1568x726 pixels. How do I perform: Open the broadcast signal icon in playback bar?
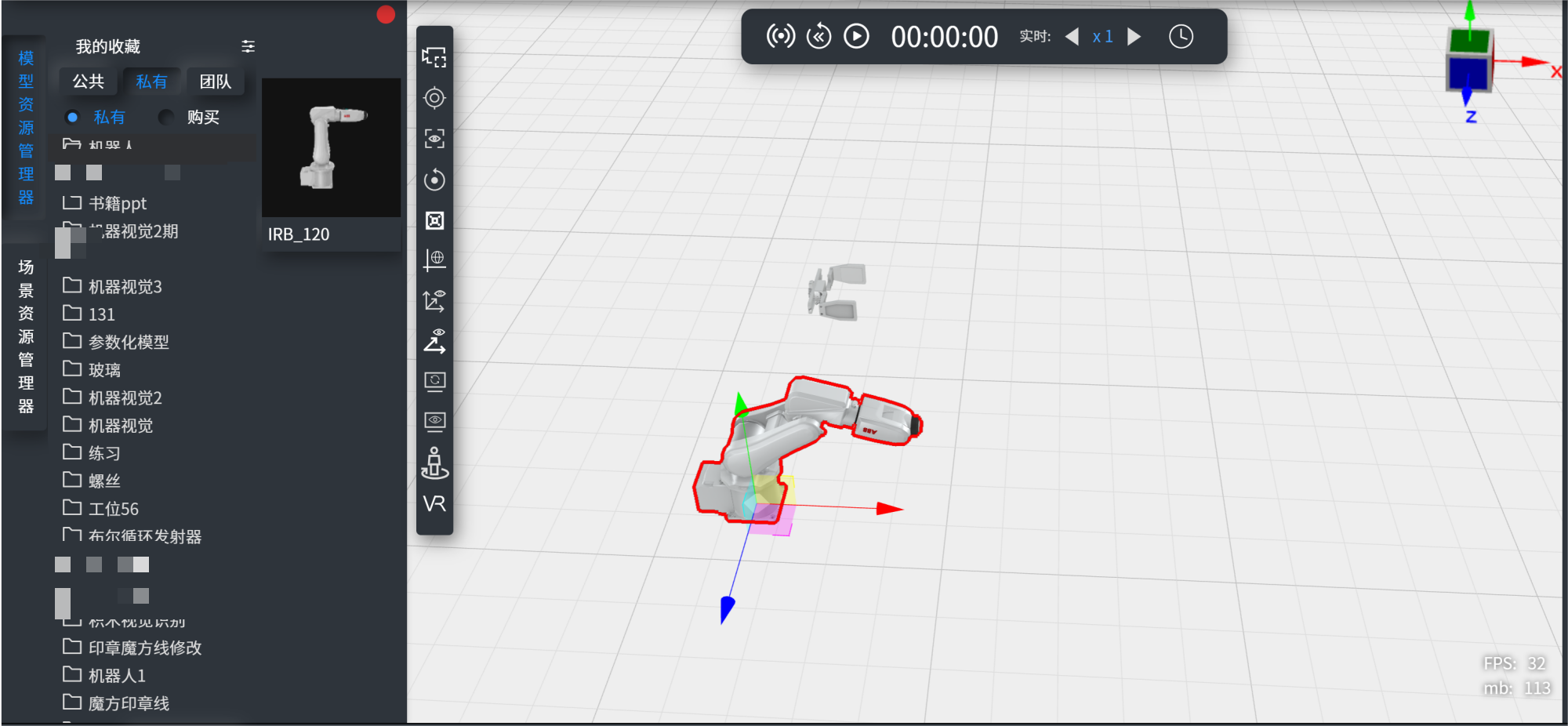click(780, 36)
